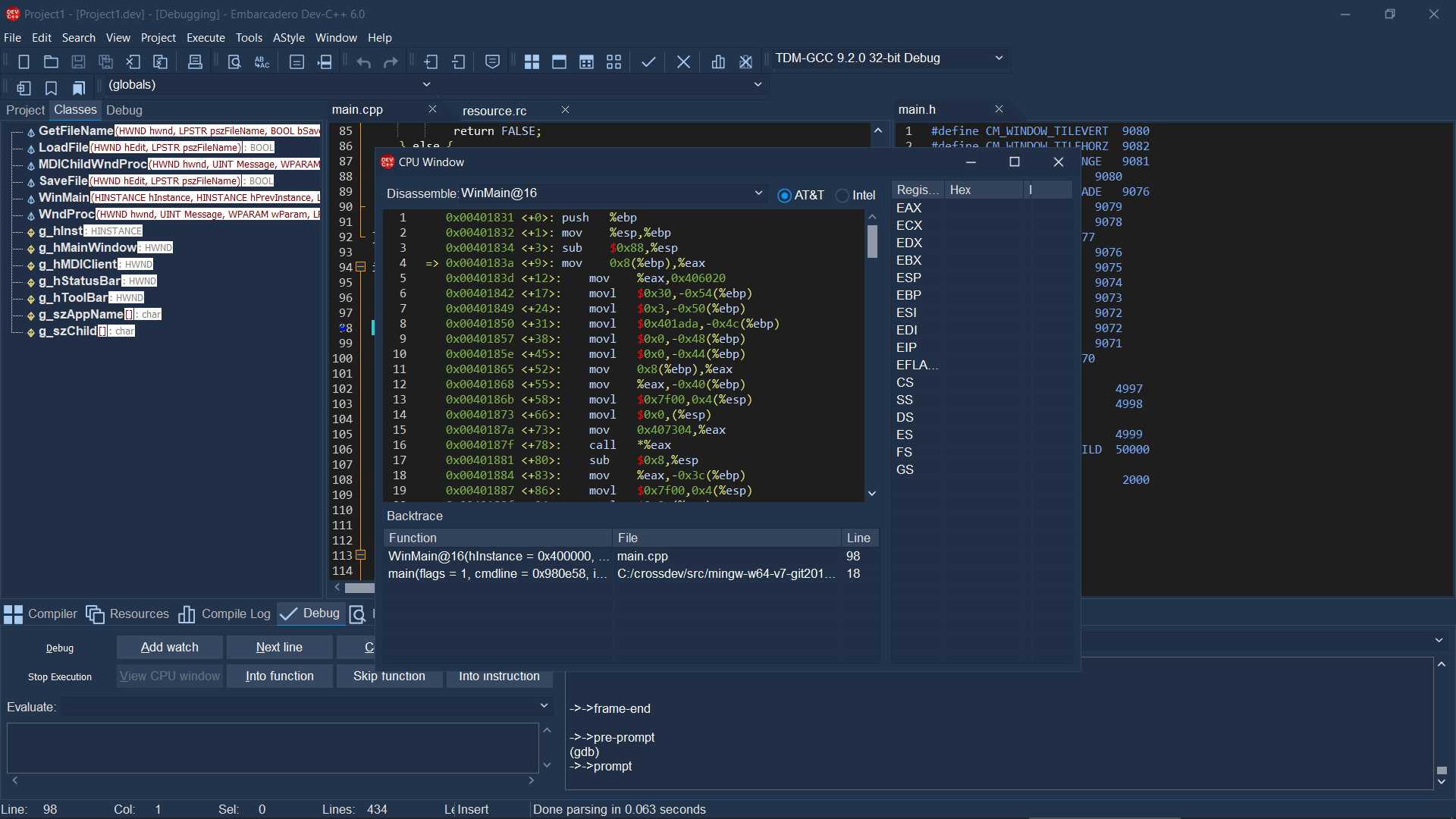Viewport: 1456px width, 819px height.
Task: Click the stop execution X toolbar icon
Action: point(683,62)
